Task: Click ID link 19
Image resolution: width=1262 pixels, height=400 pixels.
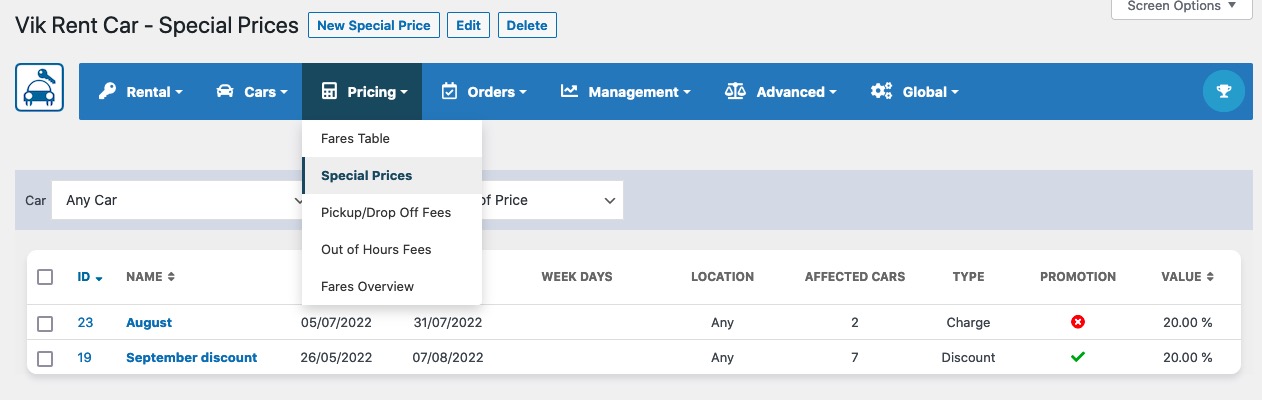Action: click(x=84, y=357)
